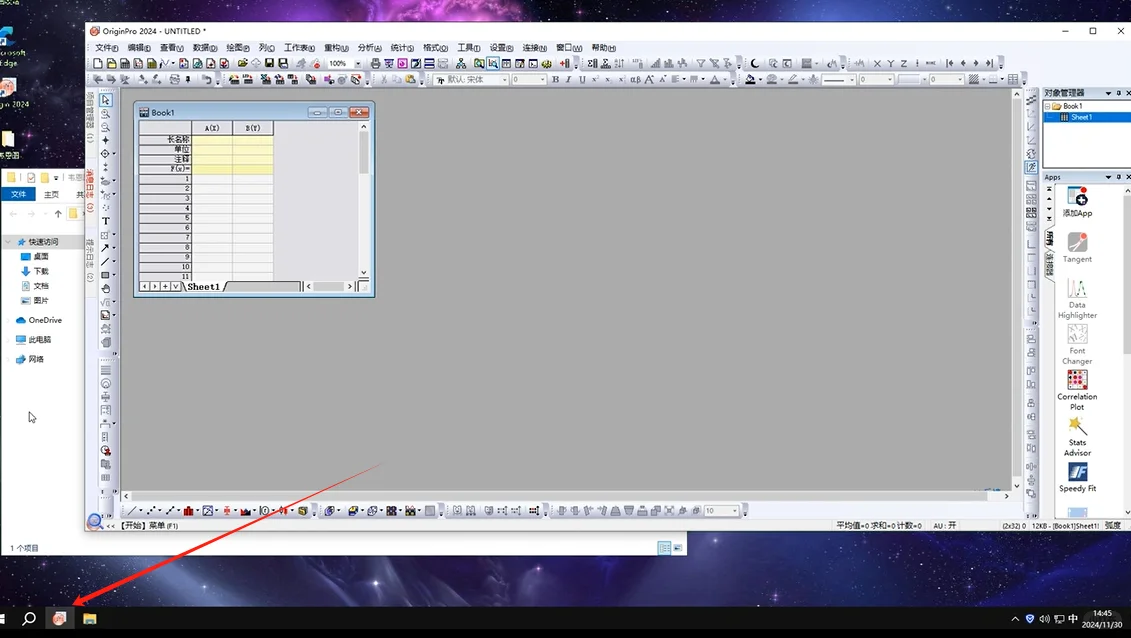Image resolution: width=1131 pixels, height=638 pixels.
Task: Set column as Y using the Y icon
Action: [891, 63]
